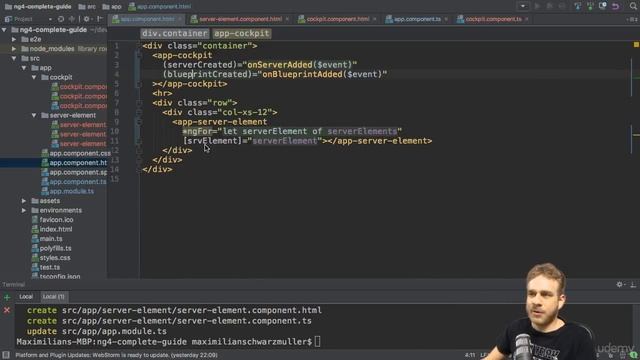Click the fold toggle at line 7
Image resolution: width=640 pixels, height=360 pixels.
point(139,103)
